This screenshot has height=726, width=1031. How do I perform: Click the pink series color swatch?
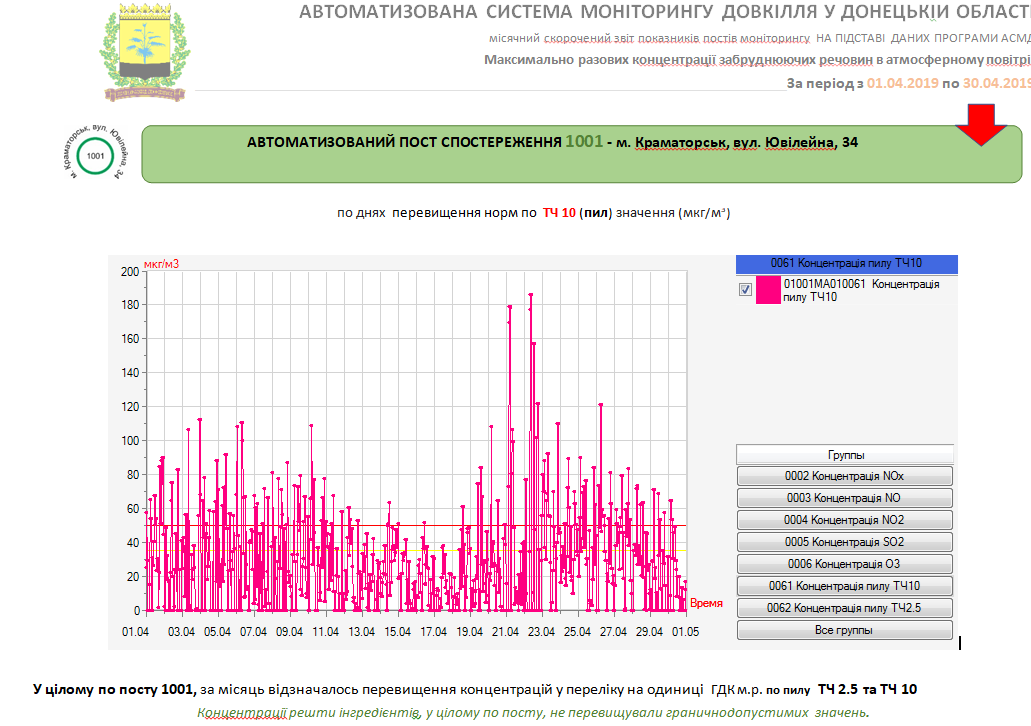[x=768, y=291]
